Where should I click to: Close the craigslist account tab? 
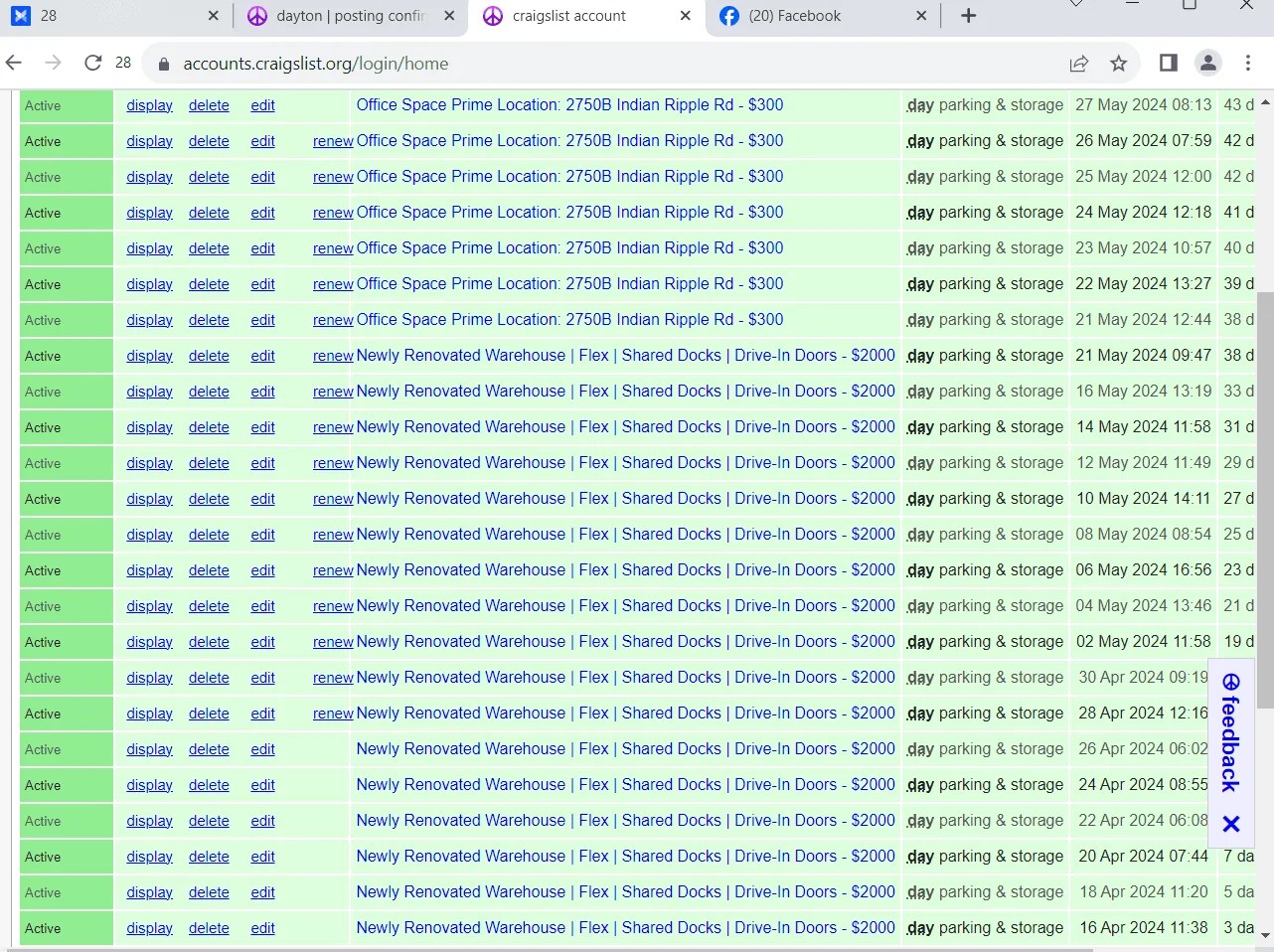click(686, 16)
